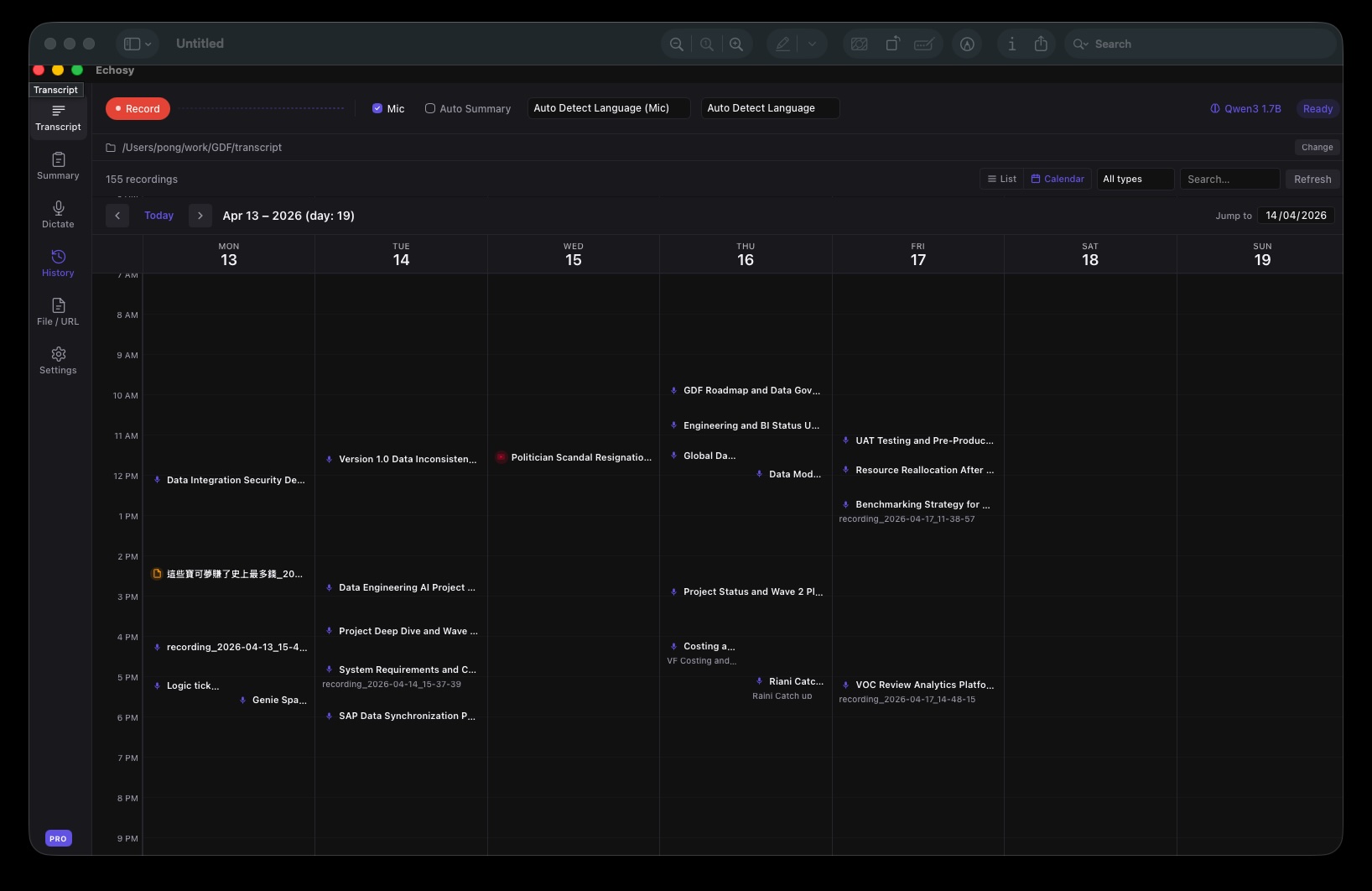This screenshot has width=1372, height=891.
Task: Zoom out in Preview toolbar
Action: 676,44
